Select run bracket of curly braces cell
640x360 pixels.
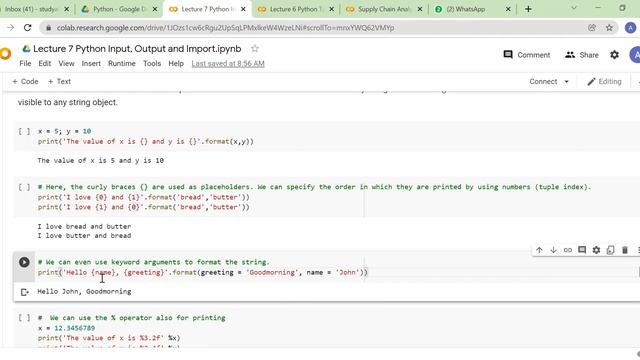(x=24, y=187)
